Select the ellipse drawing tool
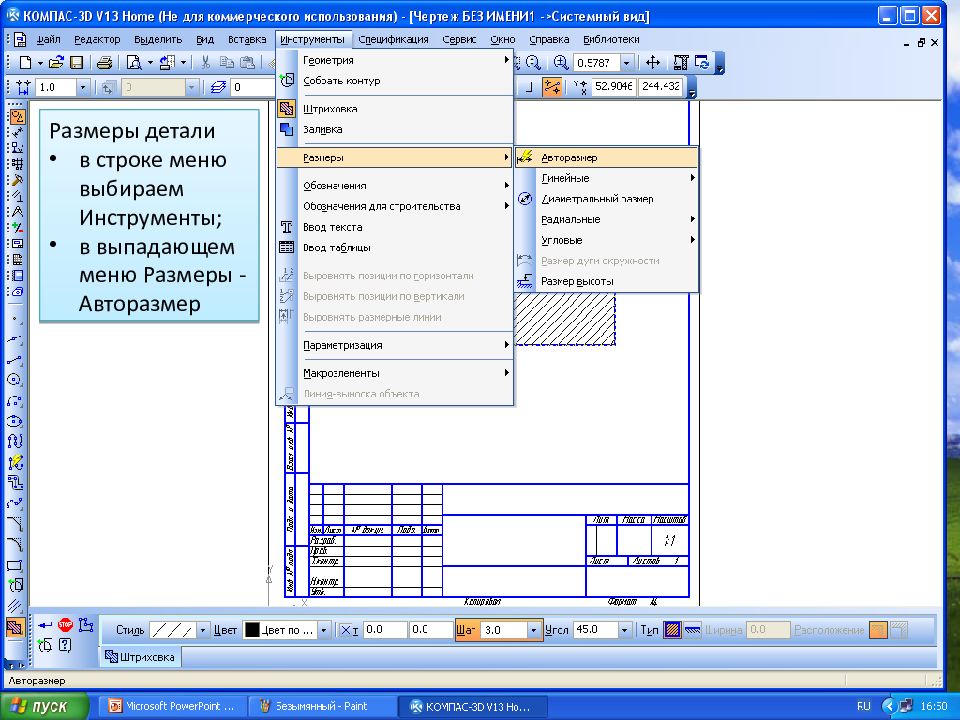 pos(15,421)
